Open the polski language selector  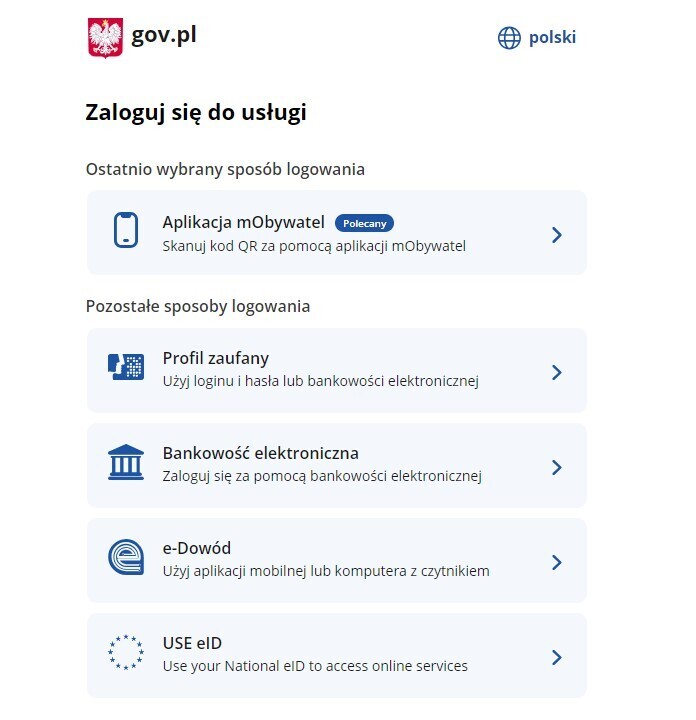537,38
